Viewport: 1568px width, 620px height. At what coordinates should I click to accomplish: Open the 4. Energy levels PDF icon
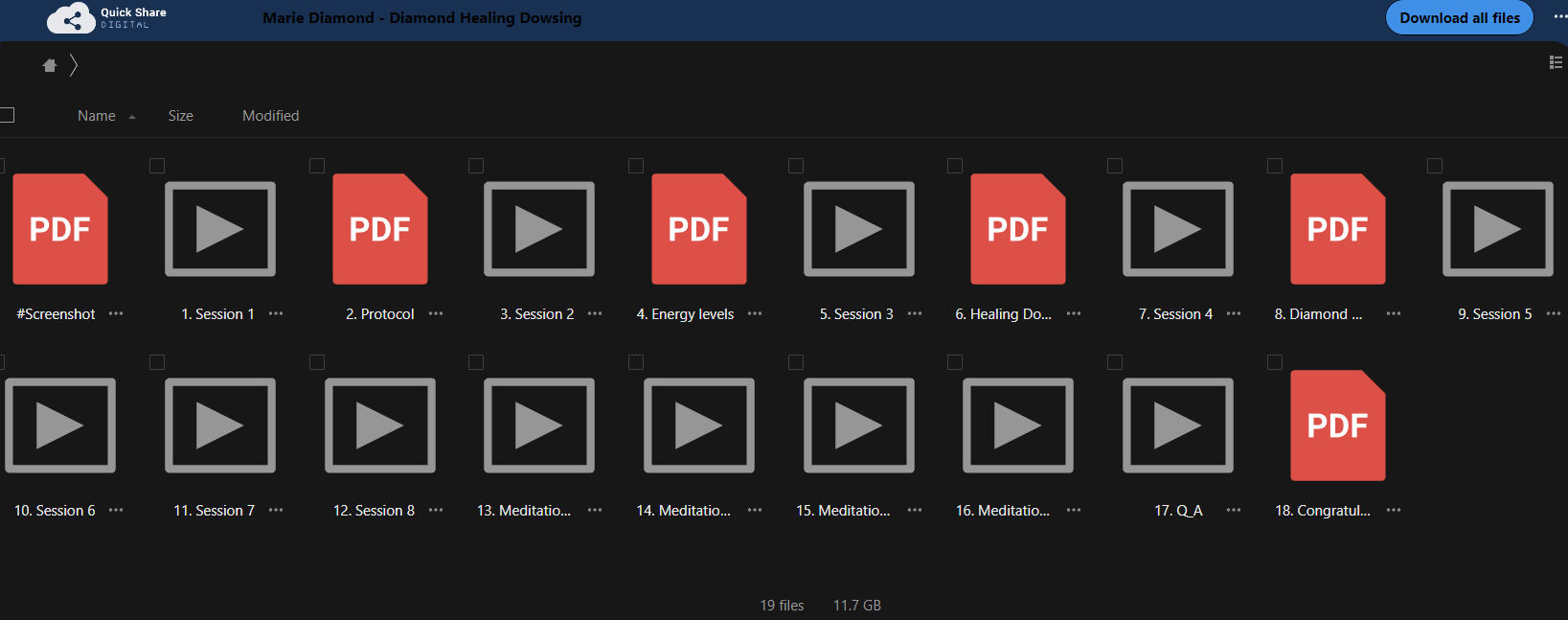[x=699, y=229]
